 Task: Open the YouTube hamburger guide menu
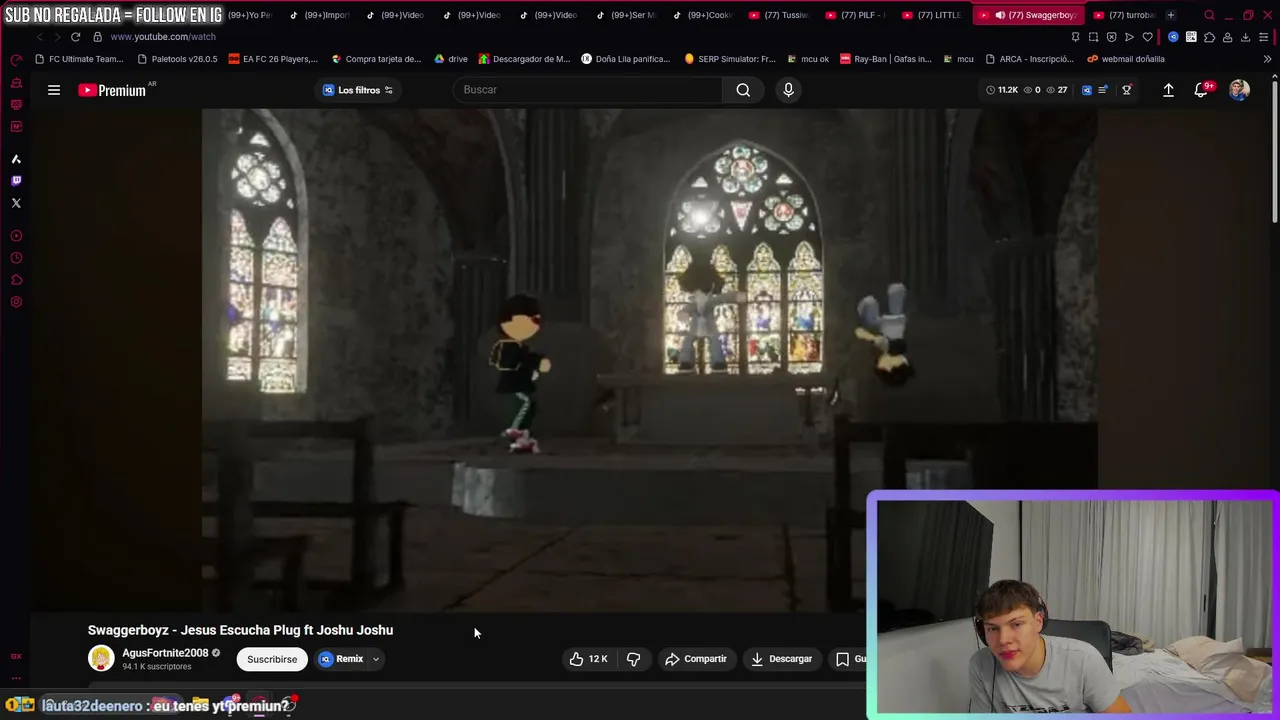tap(54, 90)
